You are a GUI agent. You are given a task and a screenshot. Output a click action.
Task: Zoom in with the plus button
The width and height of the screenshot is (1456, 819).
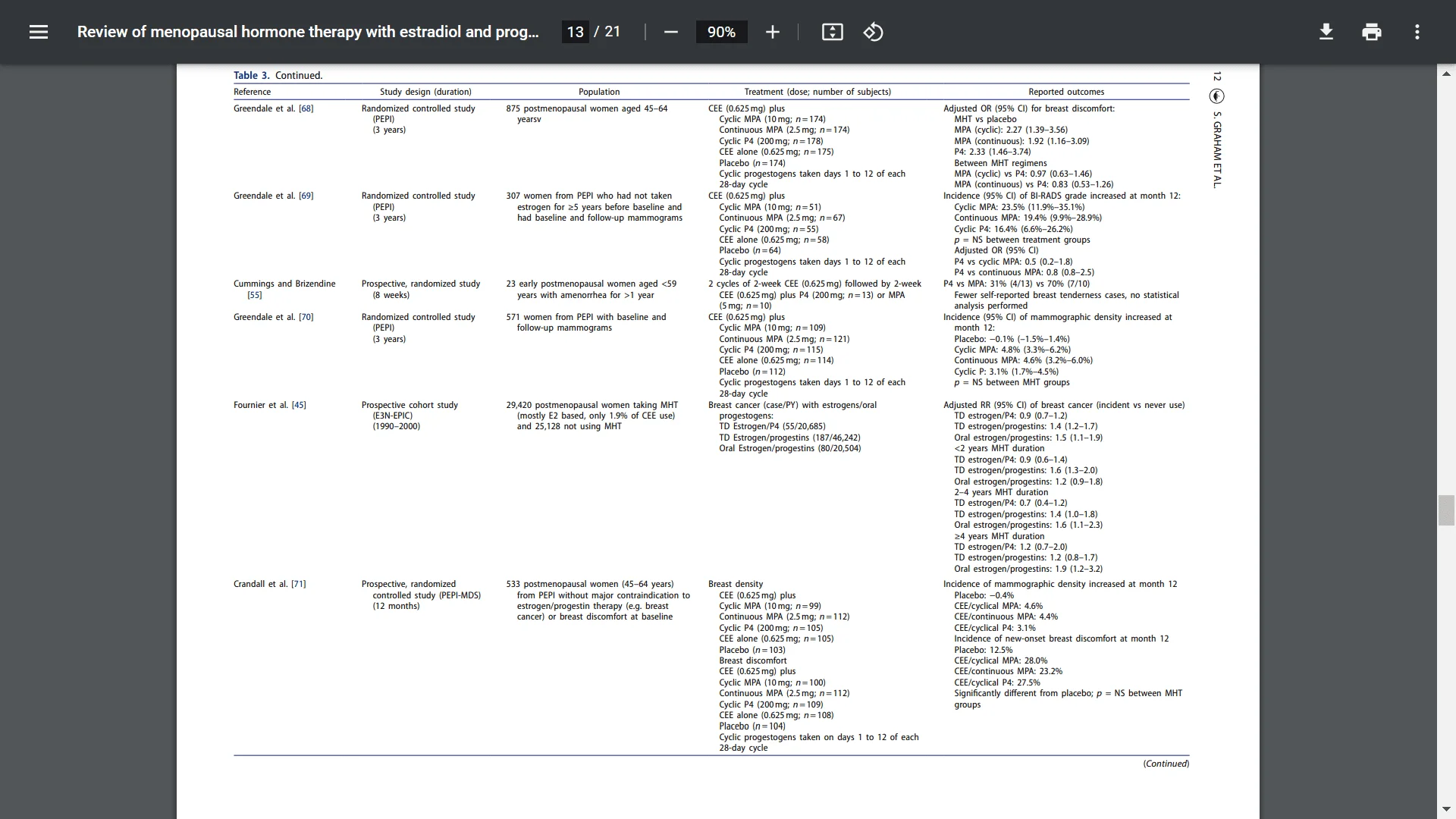(x=772, y=32)
